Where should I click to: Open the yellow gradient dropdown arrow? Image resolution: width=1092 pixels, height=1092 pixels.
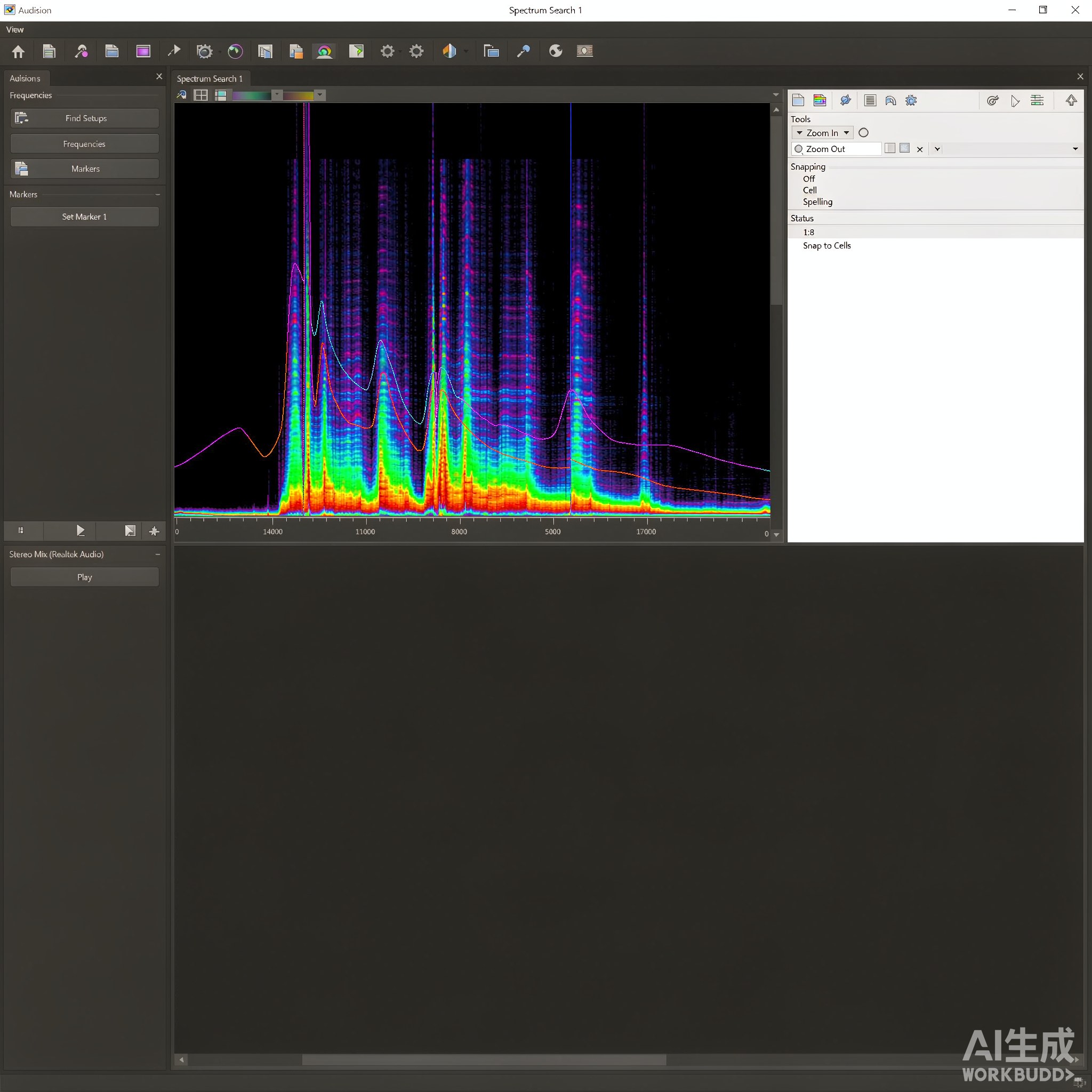(x=320, y=95)
